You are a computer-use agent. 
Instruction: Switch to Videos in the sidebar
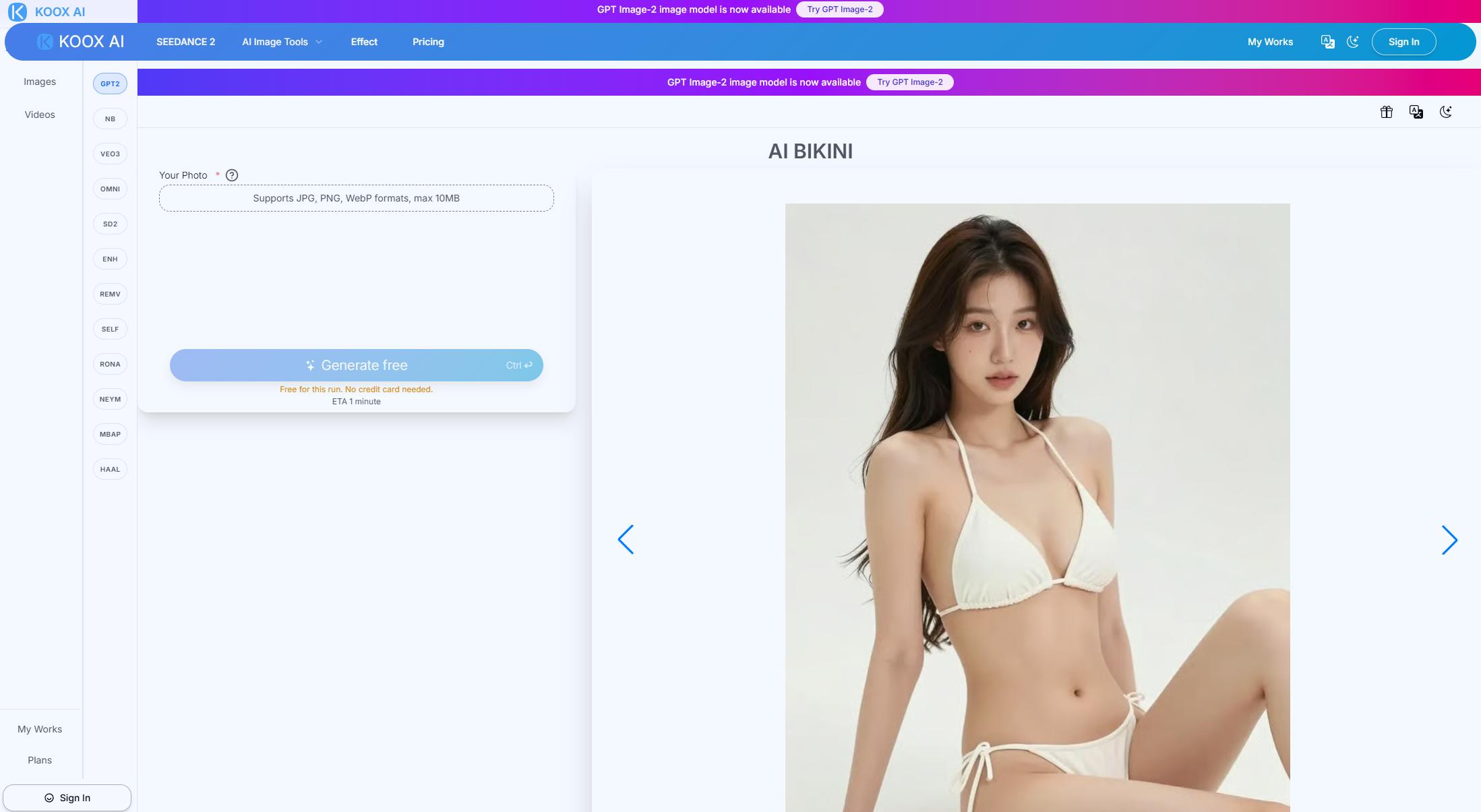pyautogui.click(x=40, y=115)
